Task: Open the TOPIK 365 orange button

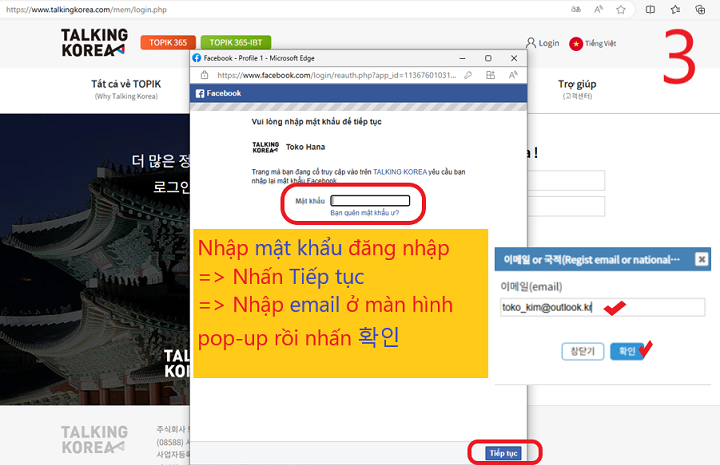Action: point(168,43)
